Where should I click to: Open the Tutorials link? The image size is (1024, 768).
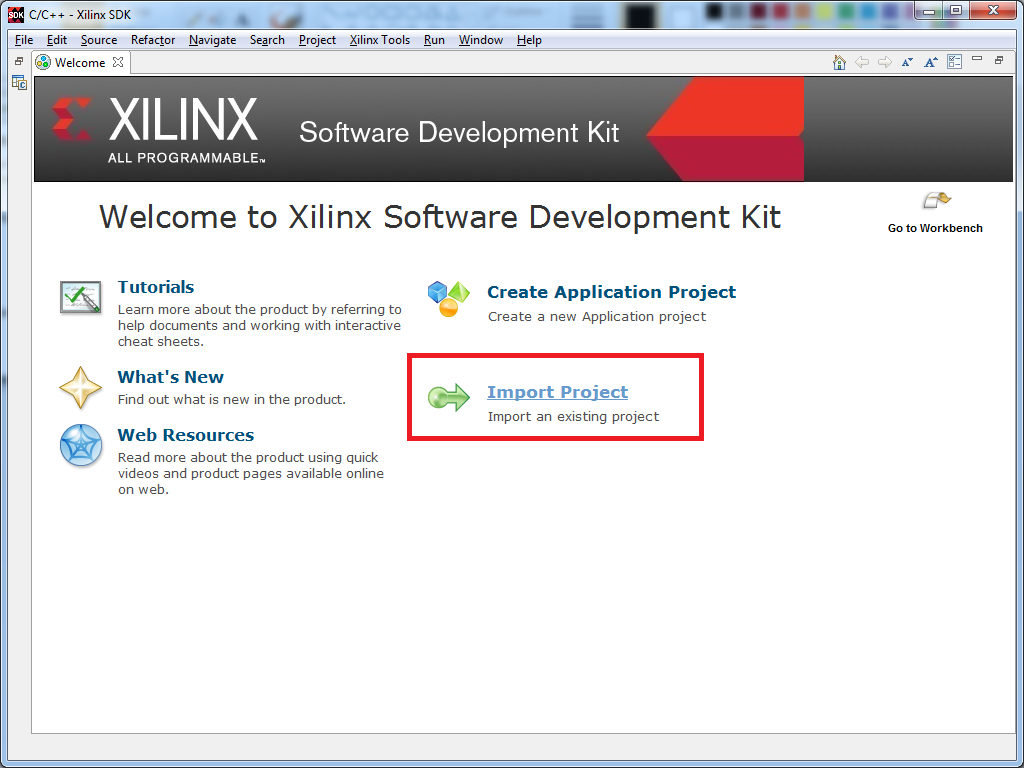pos(155,287)
